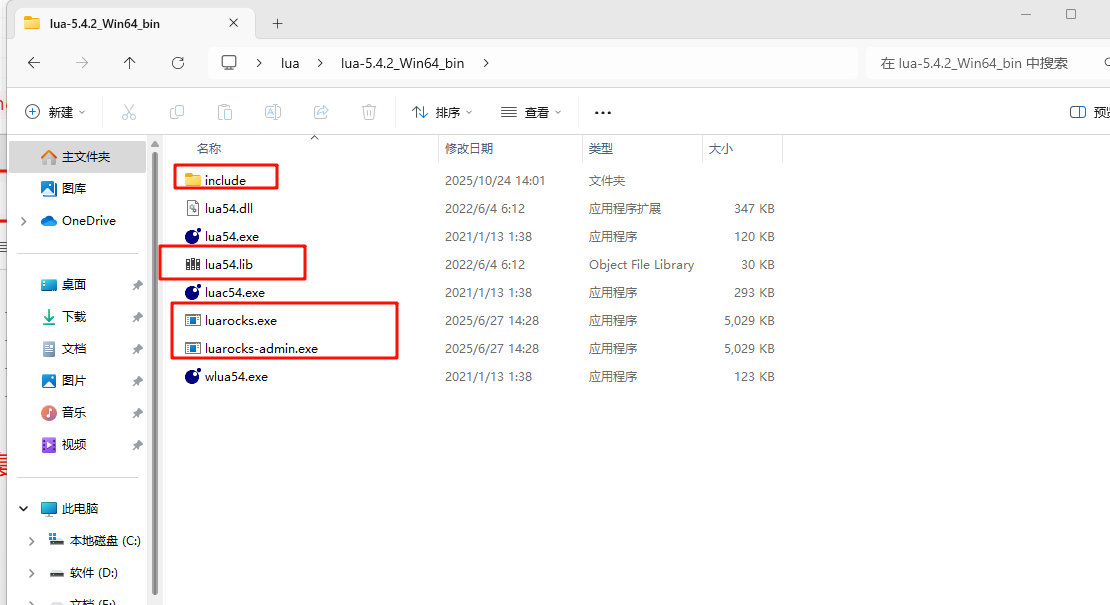Click the cut scissors icon in toolbar

click(x=129, y=112)
